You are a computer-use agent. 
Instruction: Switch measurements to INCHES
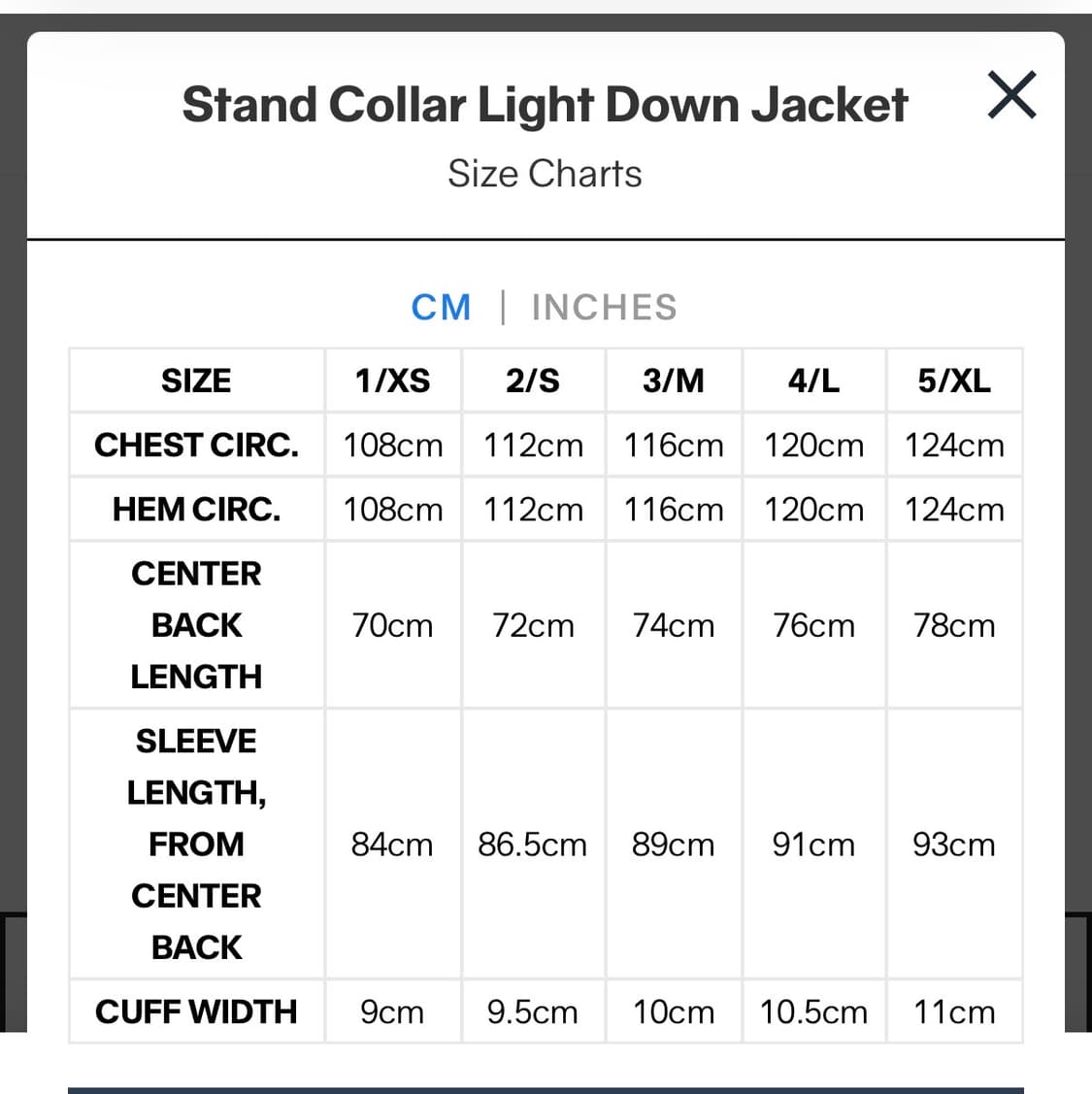[x=604, y=308]
